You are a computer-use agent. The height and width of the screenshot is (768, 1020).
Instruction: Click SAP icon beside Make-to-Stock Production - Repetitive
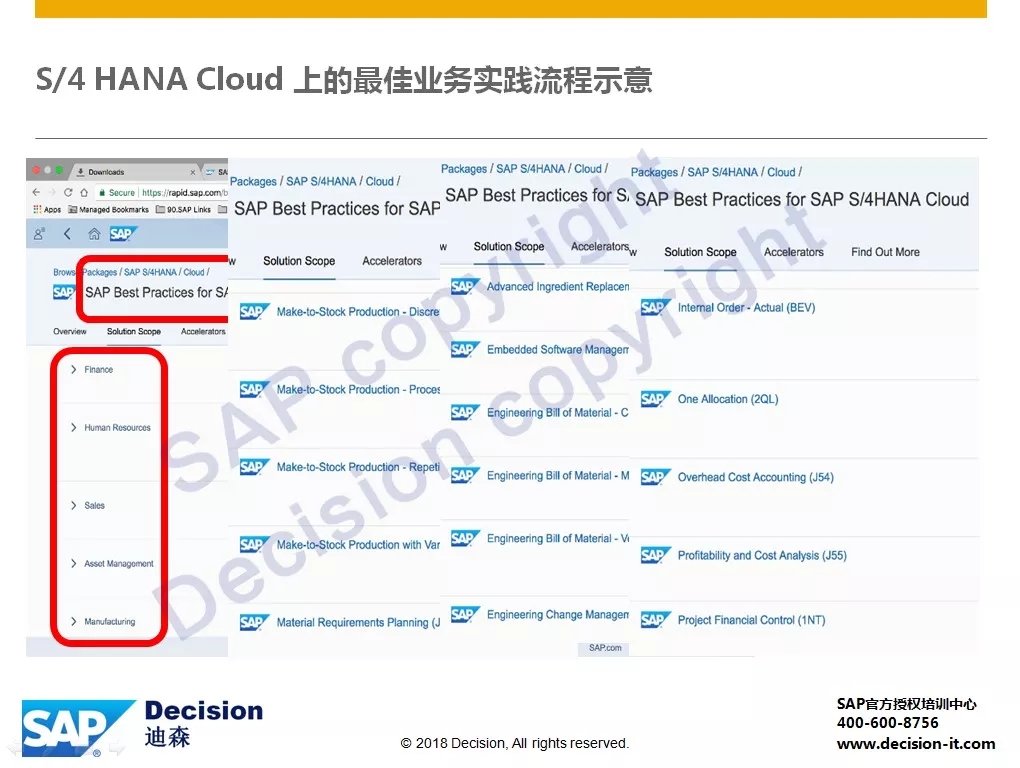tap(254, 467)
